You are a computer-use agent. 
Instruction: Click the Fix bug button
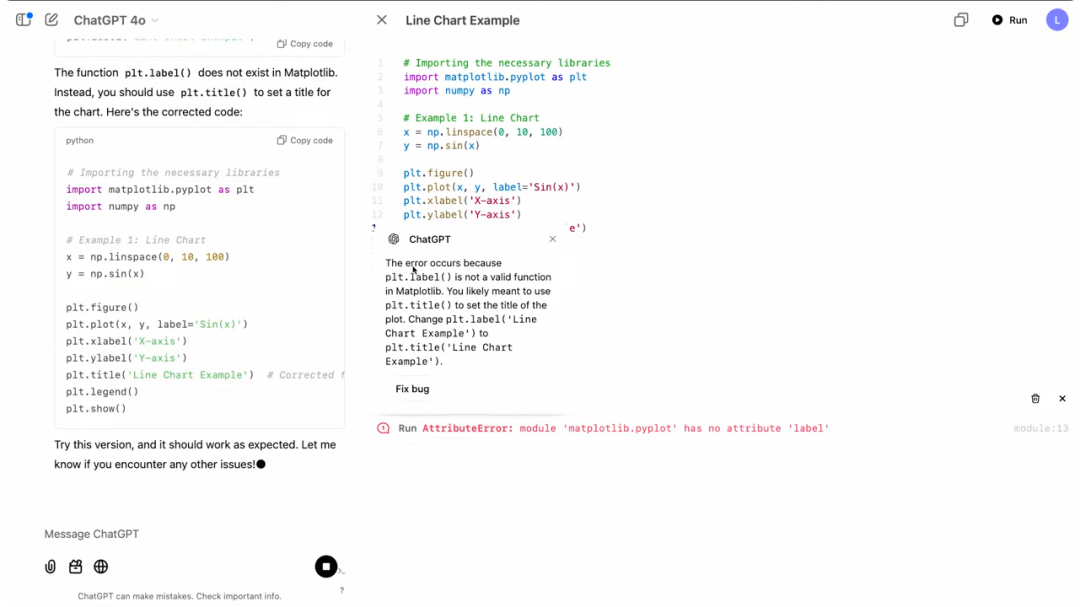412,389
